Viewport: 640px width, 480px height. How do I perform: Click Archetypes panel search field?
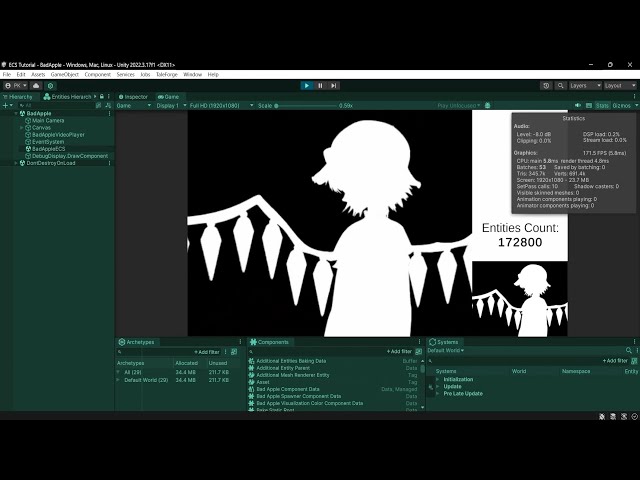155,352
